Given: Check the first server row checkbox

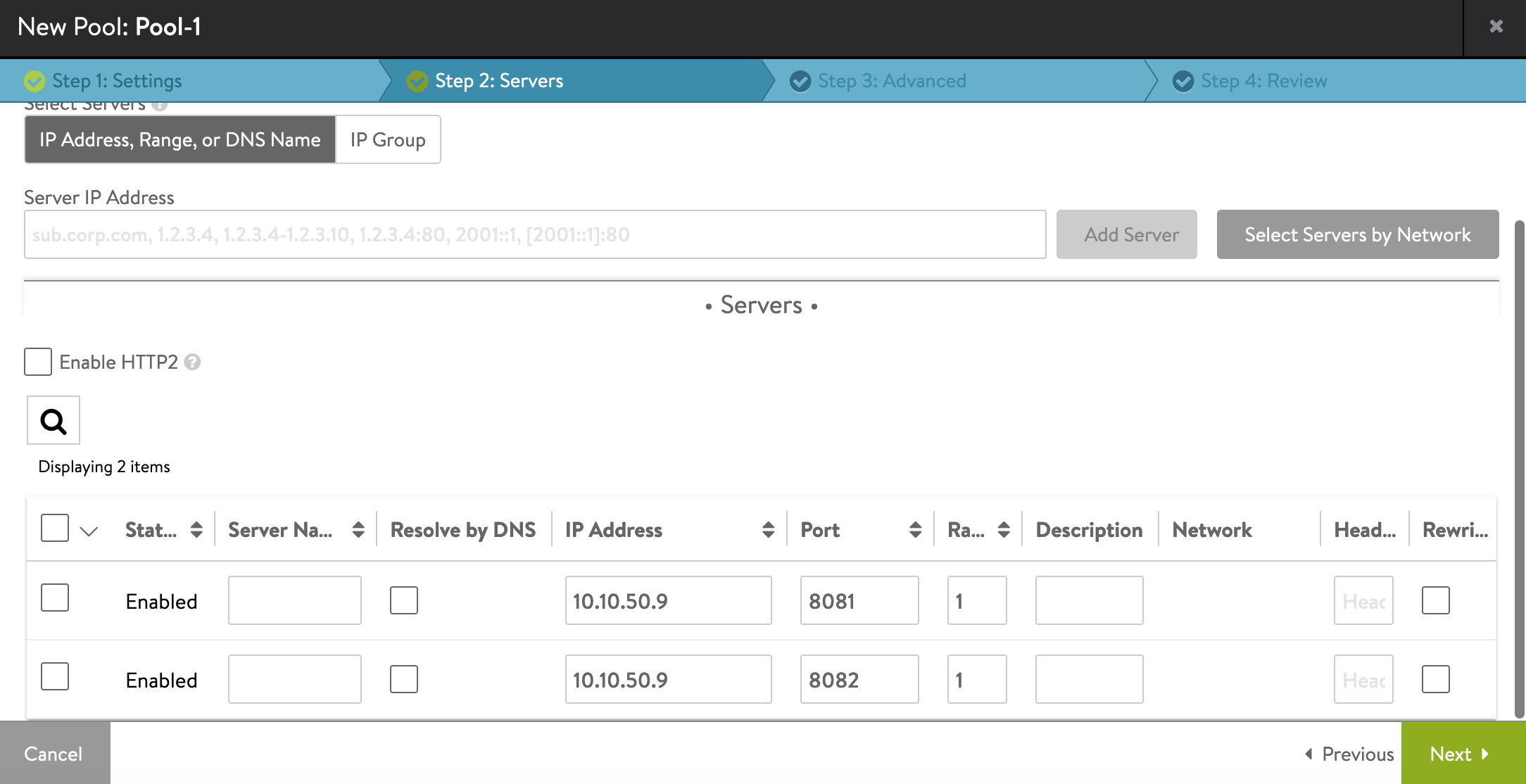Looking at the screenshot, I should [x=54, y=600].
